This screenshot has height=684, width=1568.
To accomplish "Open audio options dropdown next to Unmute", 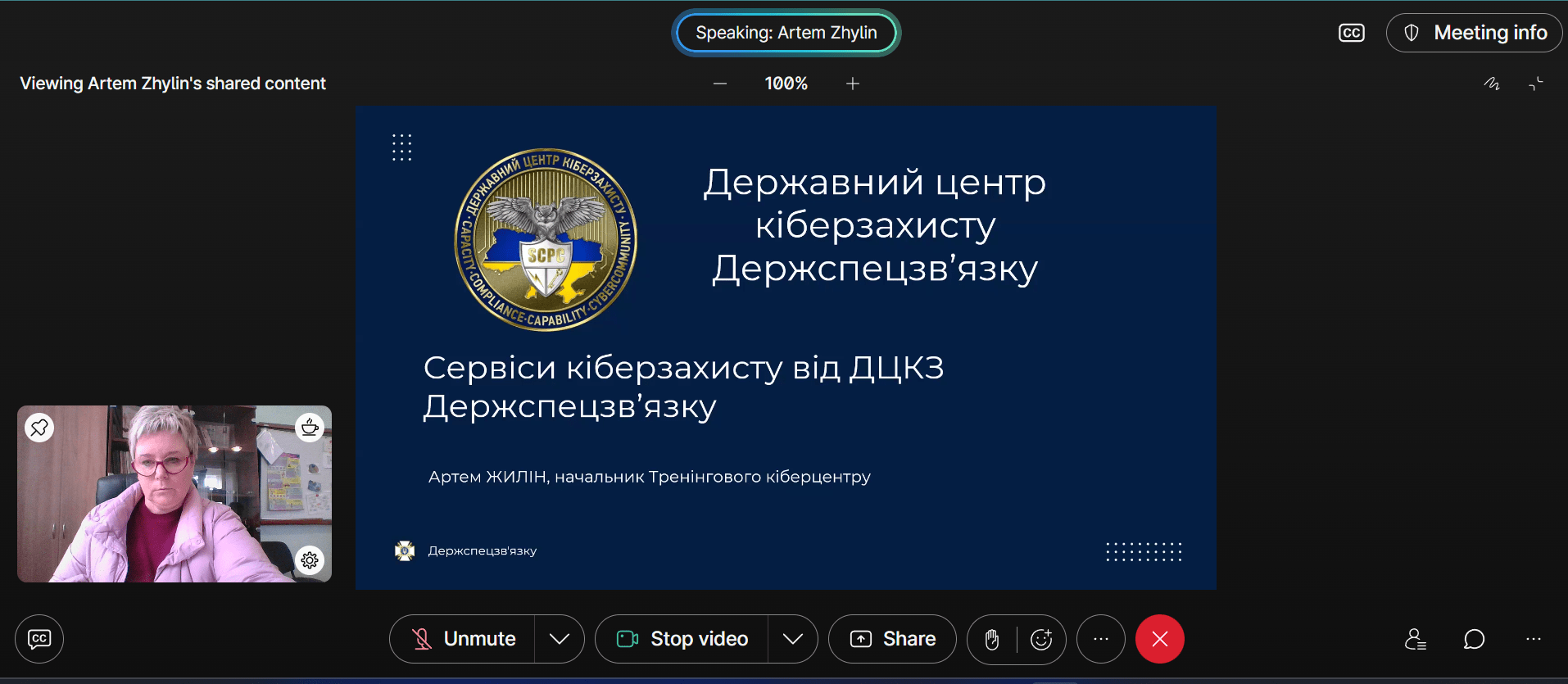I will (560, 639).
